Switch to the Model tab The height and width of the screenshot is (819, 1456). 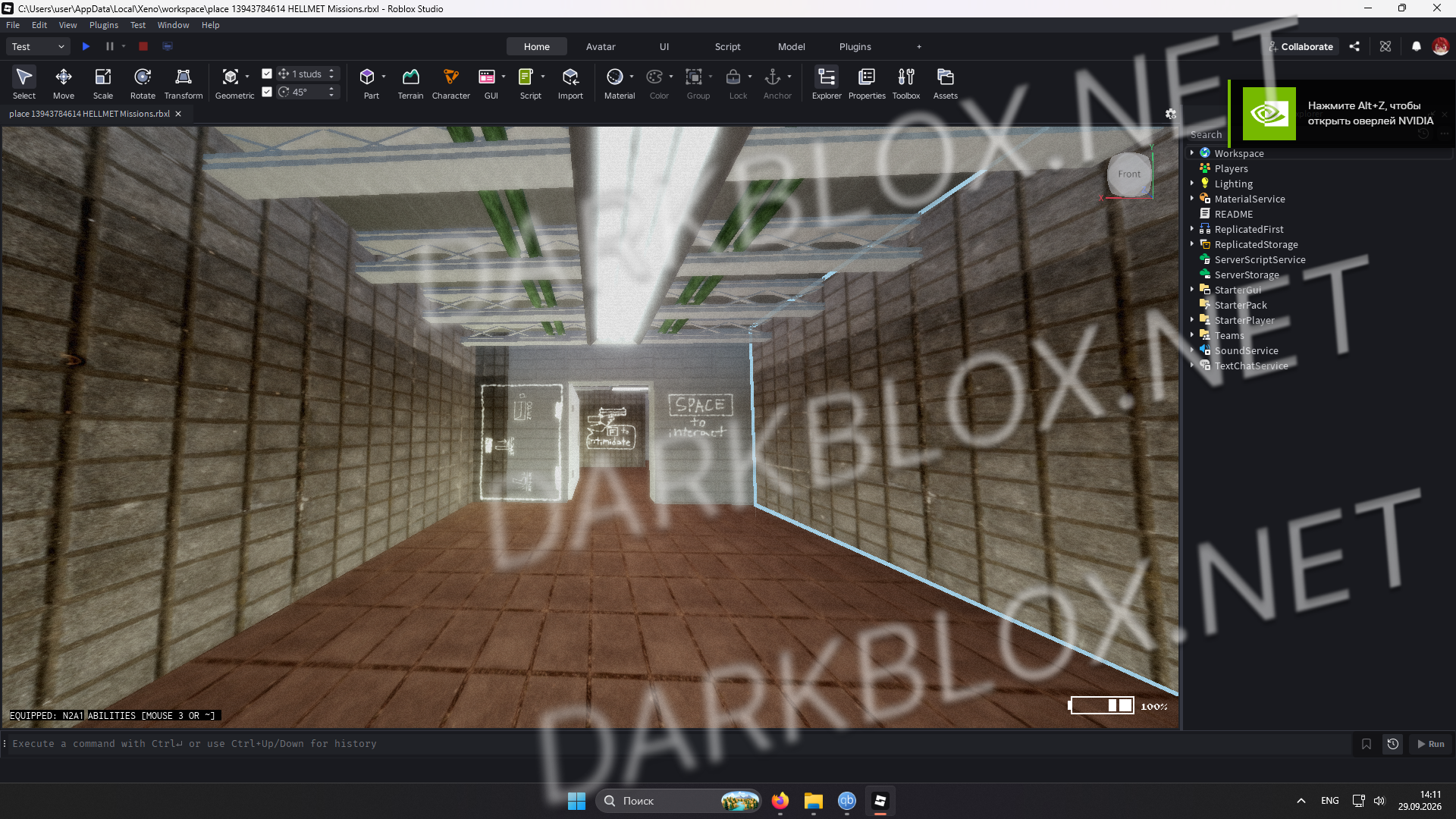coord(792,46)
